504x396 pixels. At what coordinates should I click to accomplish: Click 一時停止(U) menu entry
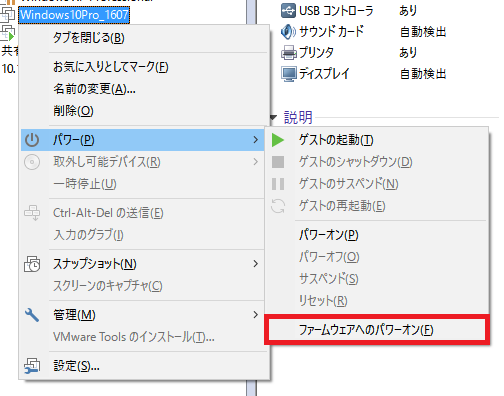click(85, 184)
